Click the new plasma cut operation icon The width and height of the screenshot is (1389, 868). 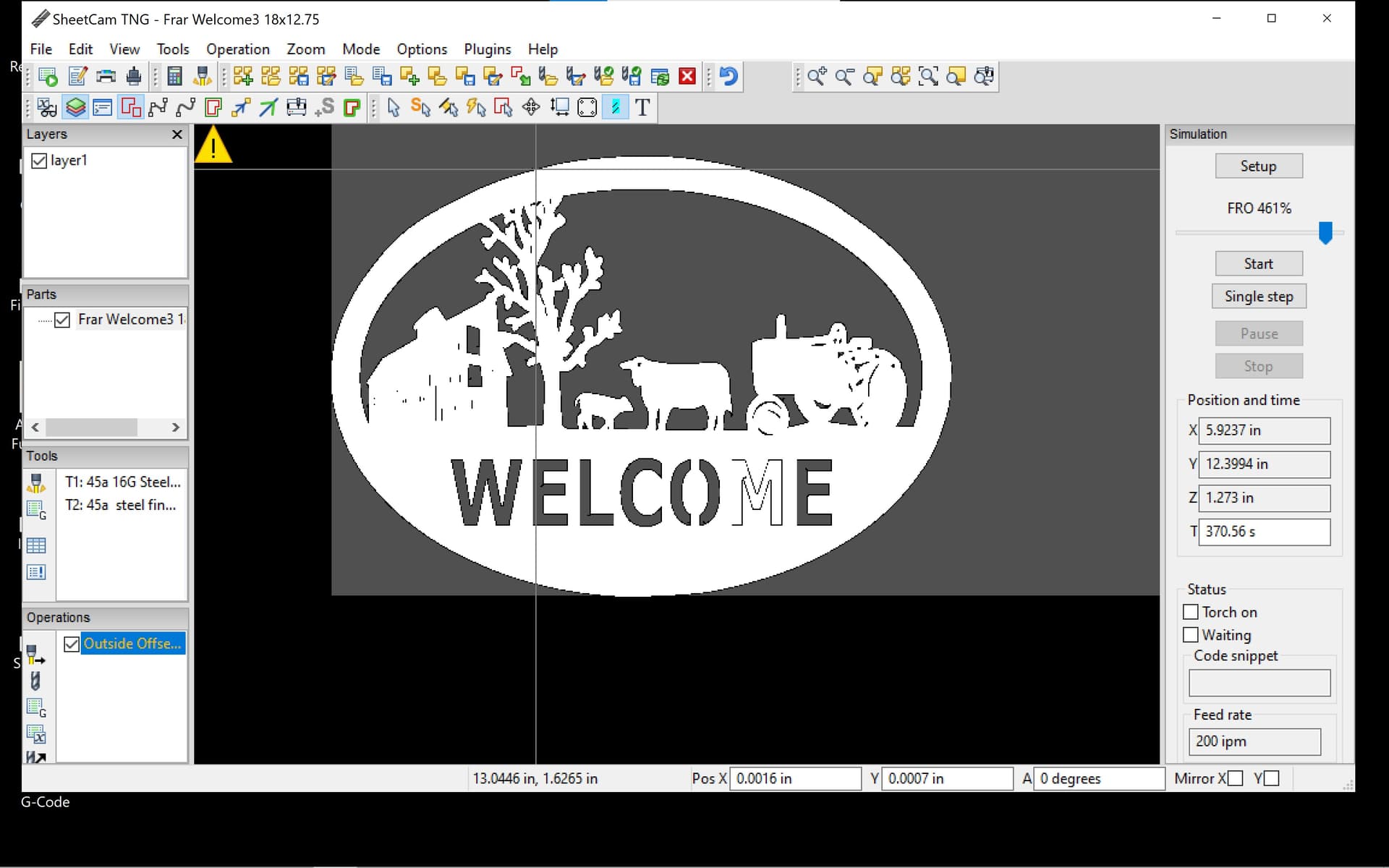35,655
